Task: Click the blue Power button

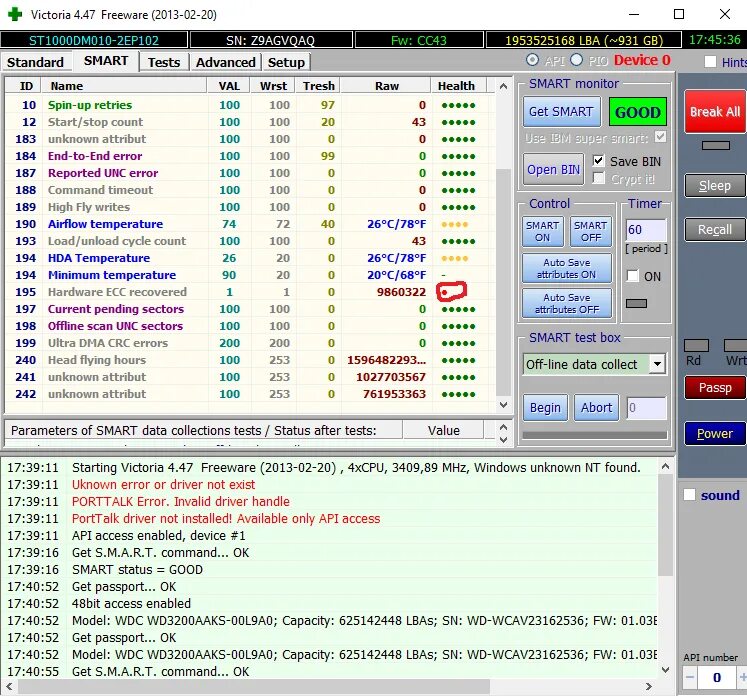Action: 715,434
